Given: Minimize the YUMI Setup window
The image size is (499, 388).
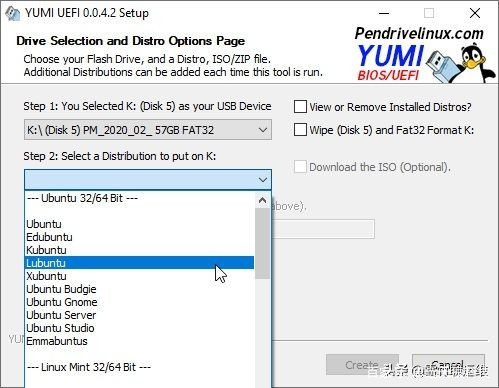Looking at the screenshot, I should pos(384,13).
